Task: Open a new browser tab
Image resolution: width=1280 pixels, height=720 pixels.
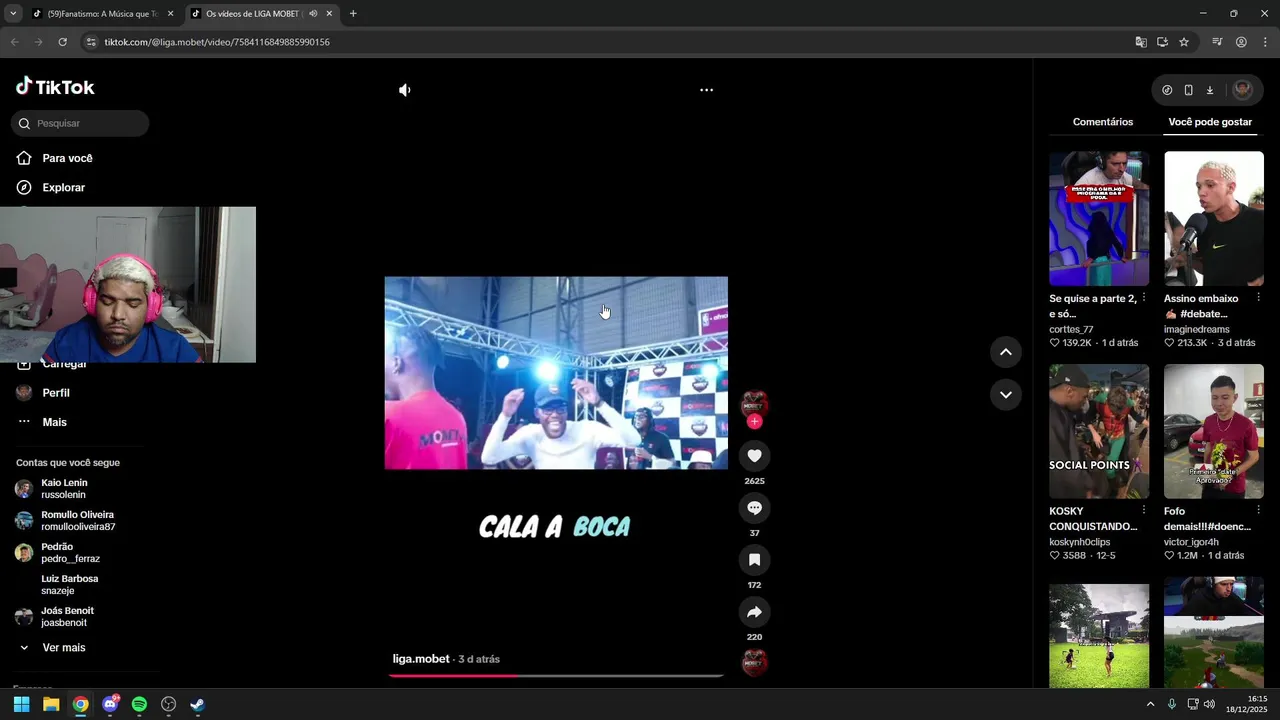Action: (353, 14)
